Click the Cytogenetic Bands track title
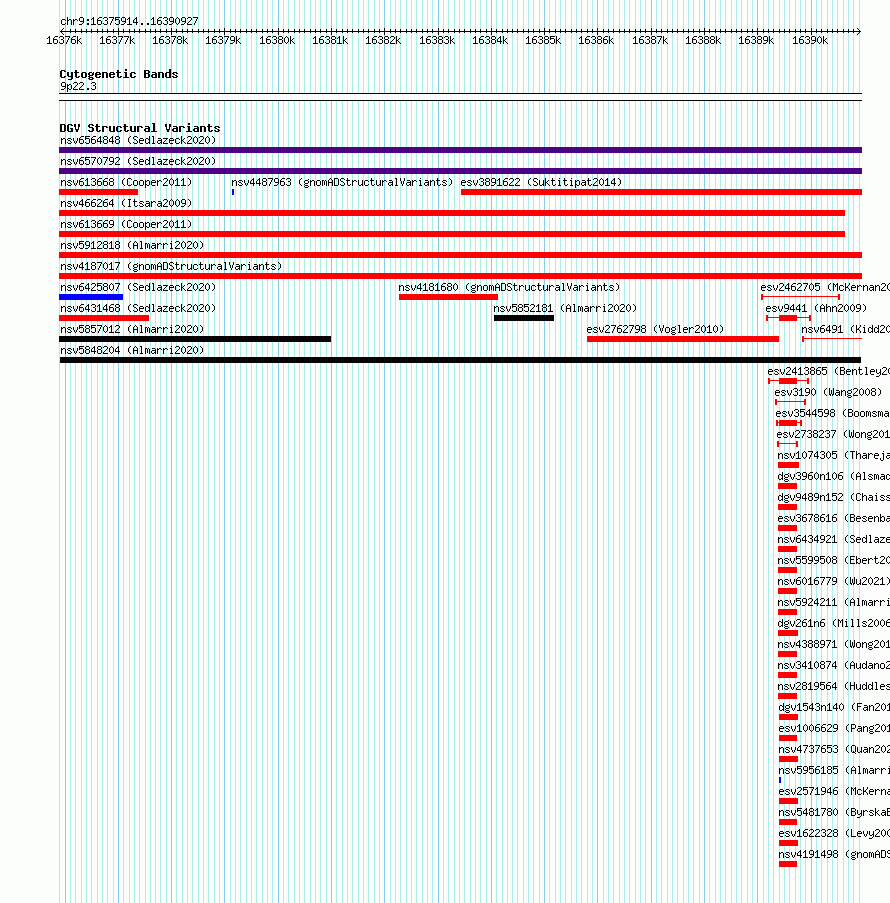The image size is (890, 903). pyautogui.click(x=119, y=74)
